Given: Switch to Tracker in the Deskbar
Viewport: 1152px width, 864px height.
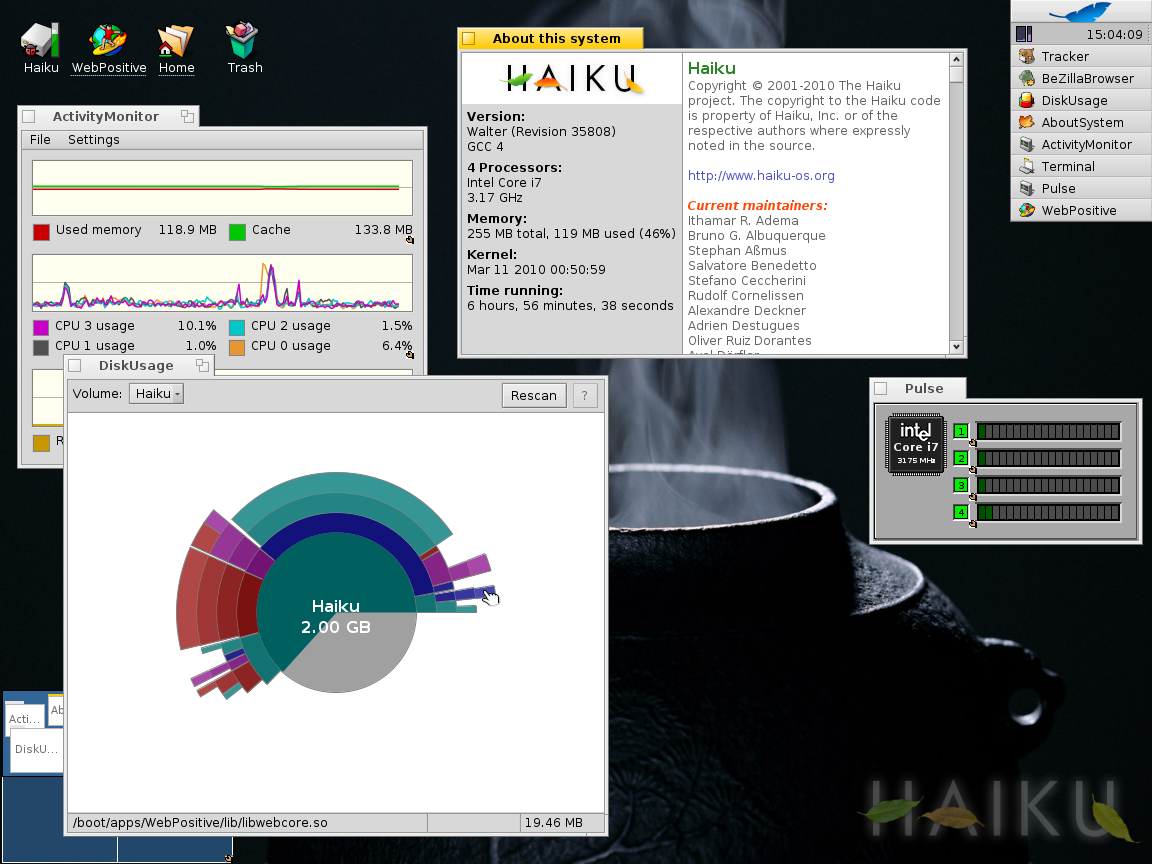Looking at the screenshot, I should tap(1064, 57).
